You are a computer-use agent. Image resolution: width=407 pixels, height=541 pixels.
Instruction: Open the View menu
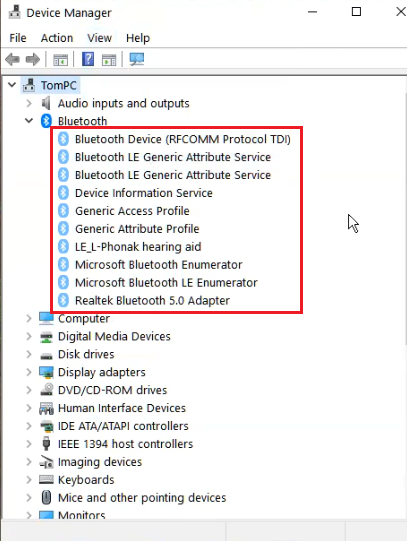(99, 38)
